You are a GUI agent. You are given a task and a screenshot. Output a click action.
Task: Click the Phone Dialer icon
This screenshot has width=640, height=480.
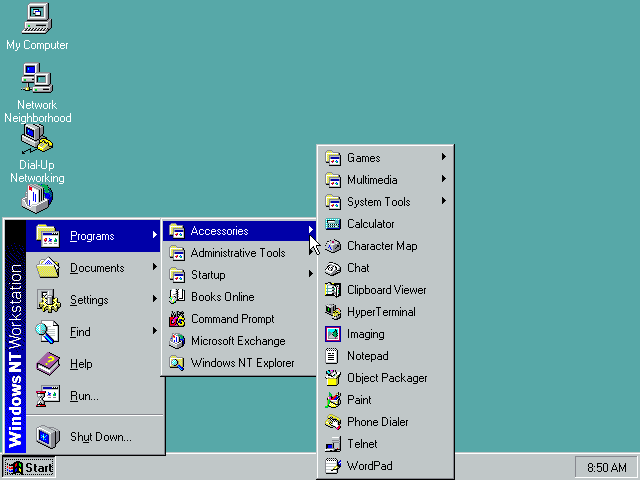(x=333, y=422)
